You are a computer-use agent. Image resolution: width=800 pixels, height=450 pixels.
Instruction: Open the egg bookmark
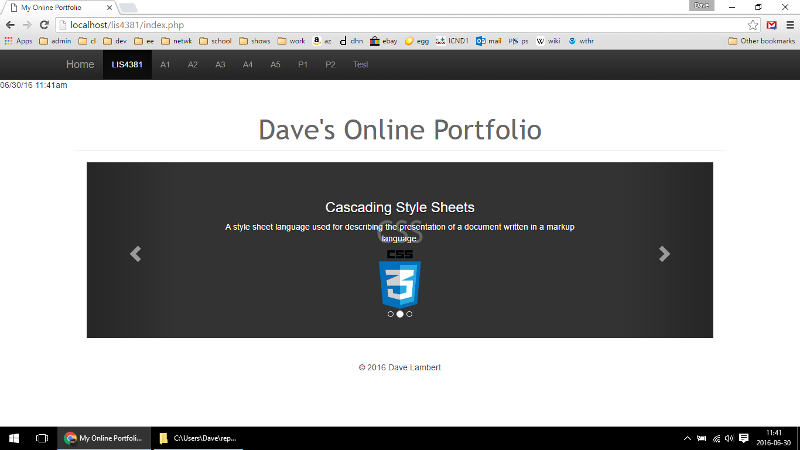pos(416,41)
